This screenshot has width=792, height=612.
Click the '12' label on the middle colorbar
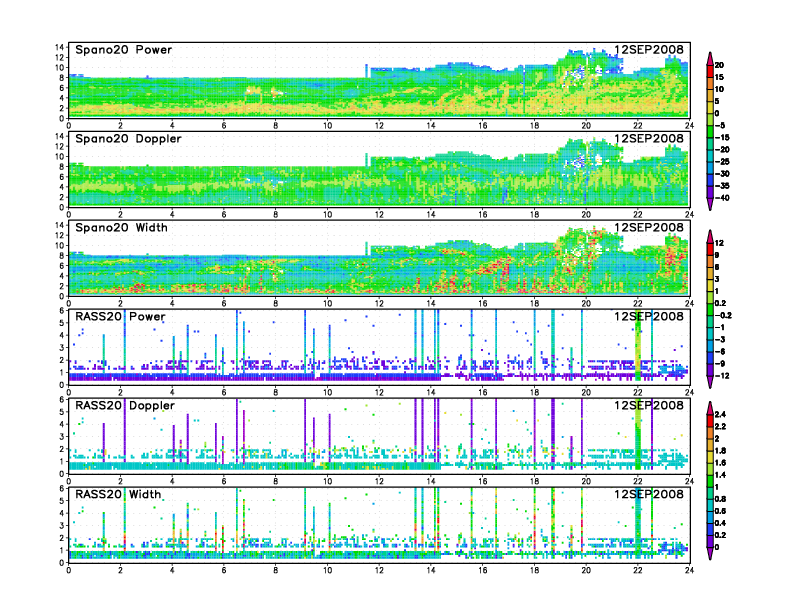pyautogui.click(x=719, y=243)
